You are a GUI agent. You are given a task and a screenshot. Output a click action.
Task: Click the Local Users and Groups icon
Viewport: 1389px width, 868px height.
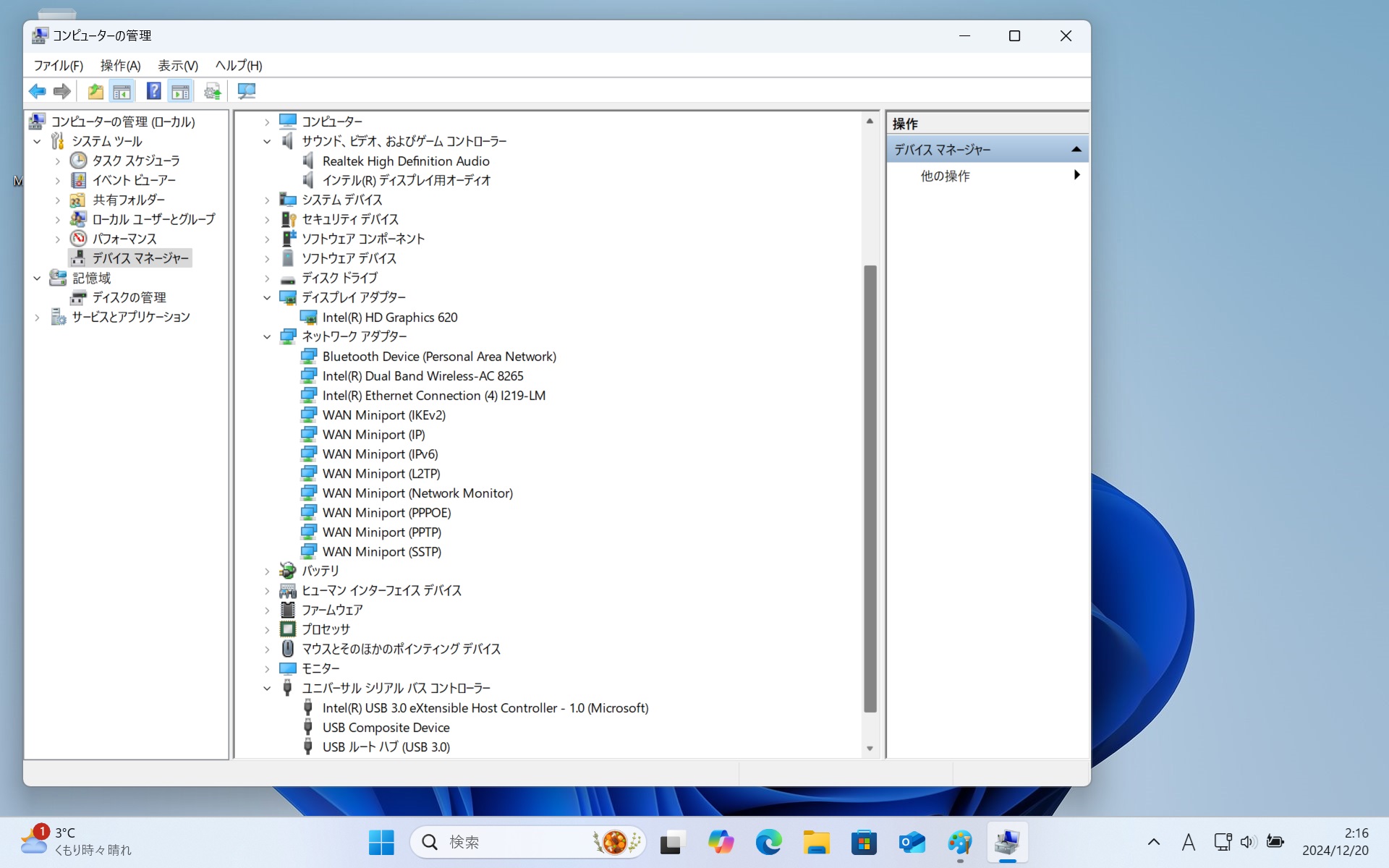click(78, 219)
